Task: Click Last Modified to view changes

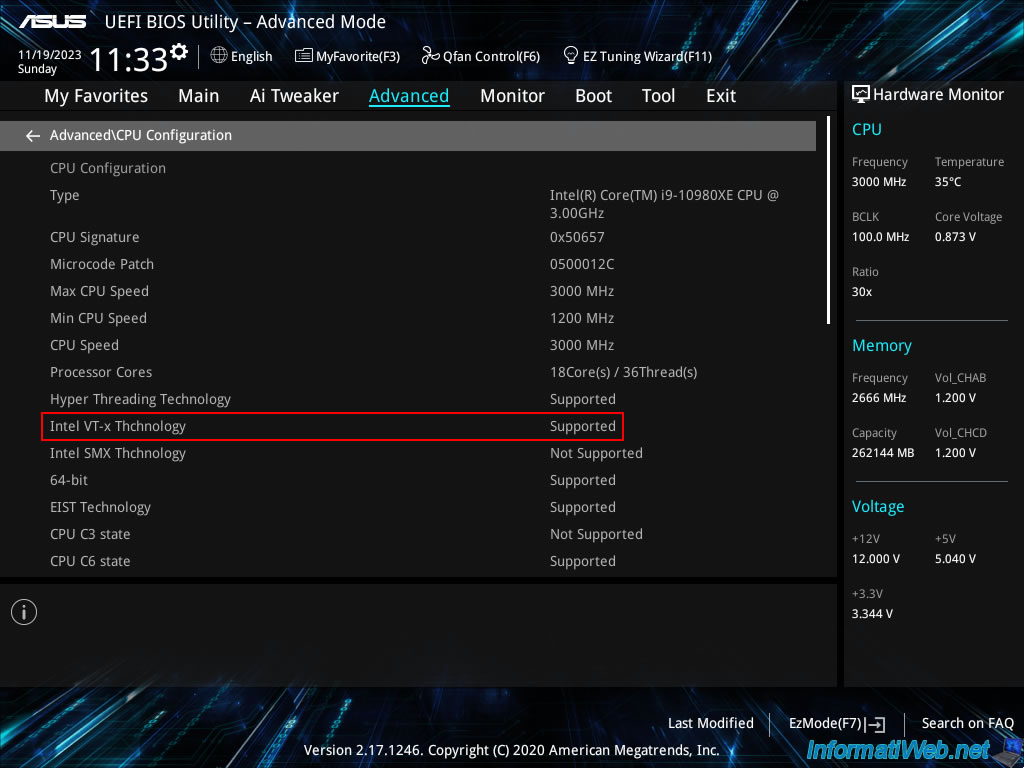Action: 710,723
